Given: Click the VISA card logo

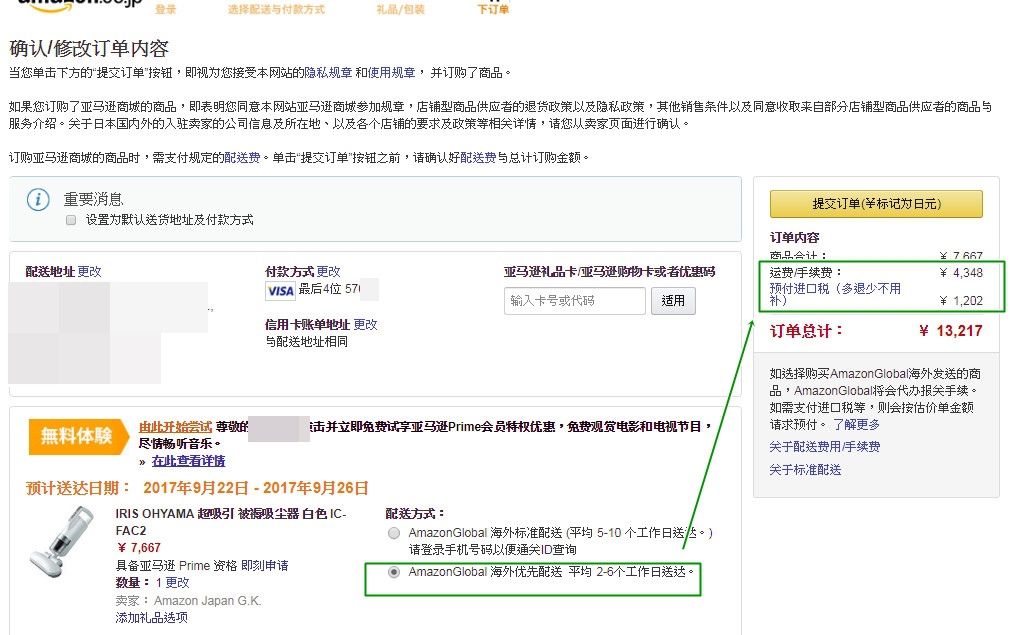Looking at the screenshot, I should coord(281,291).
